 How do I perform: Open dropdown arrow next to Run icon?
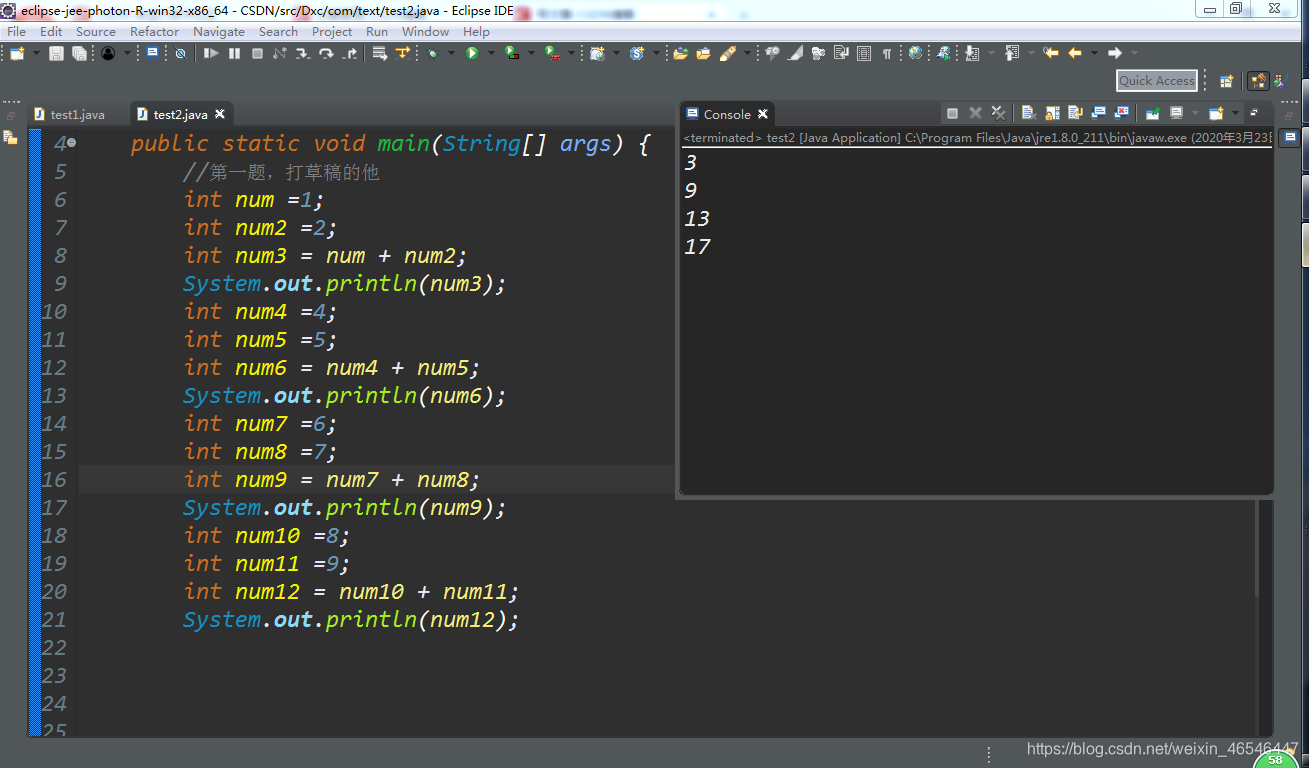[x=490, y=53]
